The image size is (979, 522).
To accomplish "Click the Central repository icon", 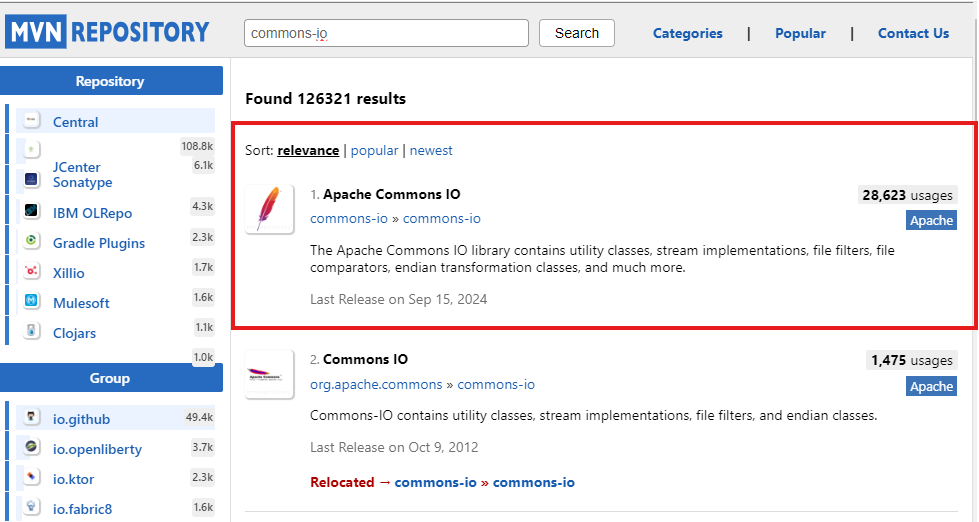I will [32, 119].
